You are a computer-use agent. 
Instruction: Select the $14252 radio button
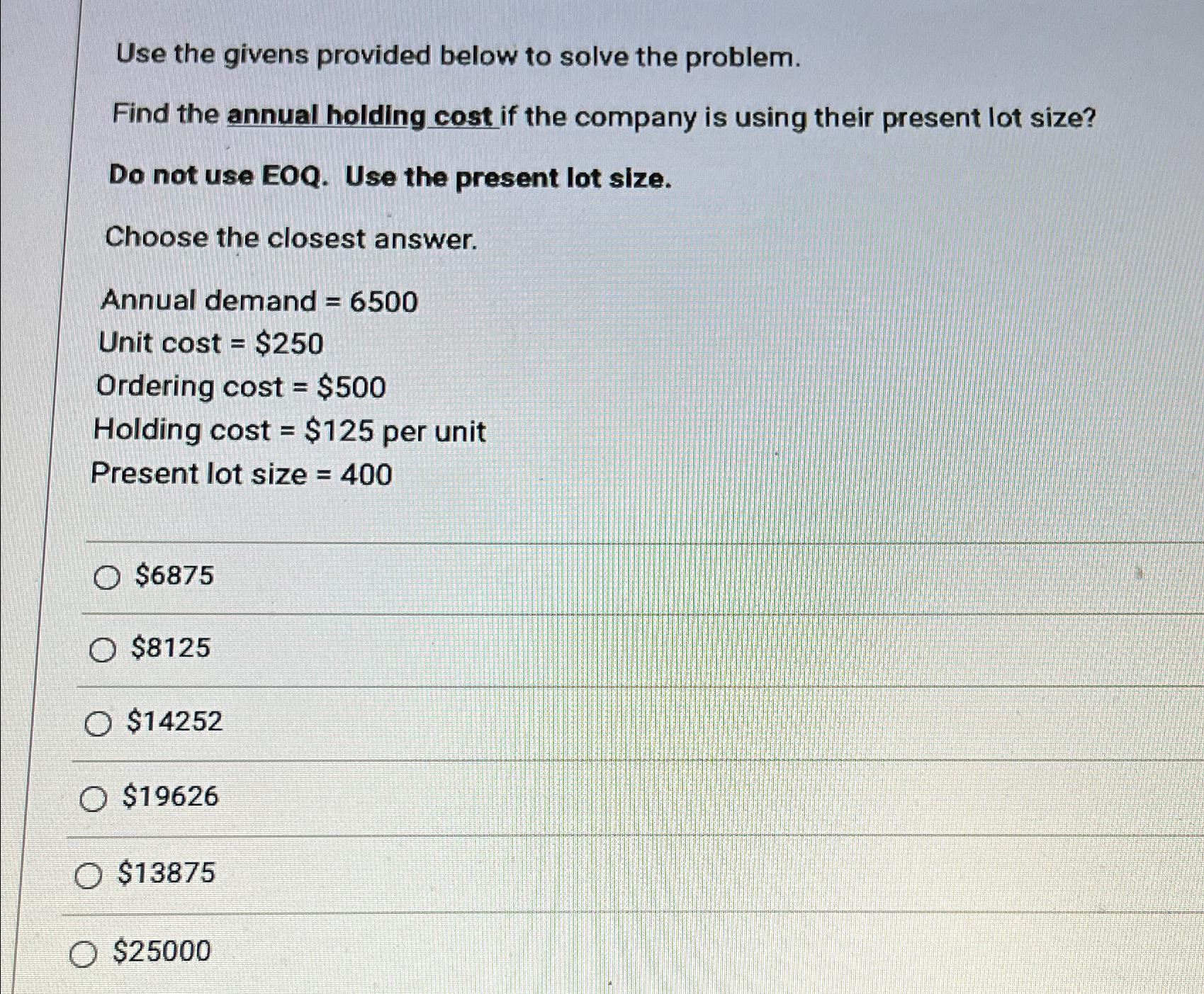pyautogui.click(x=97, y=724)
